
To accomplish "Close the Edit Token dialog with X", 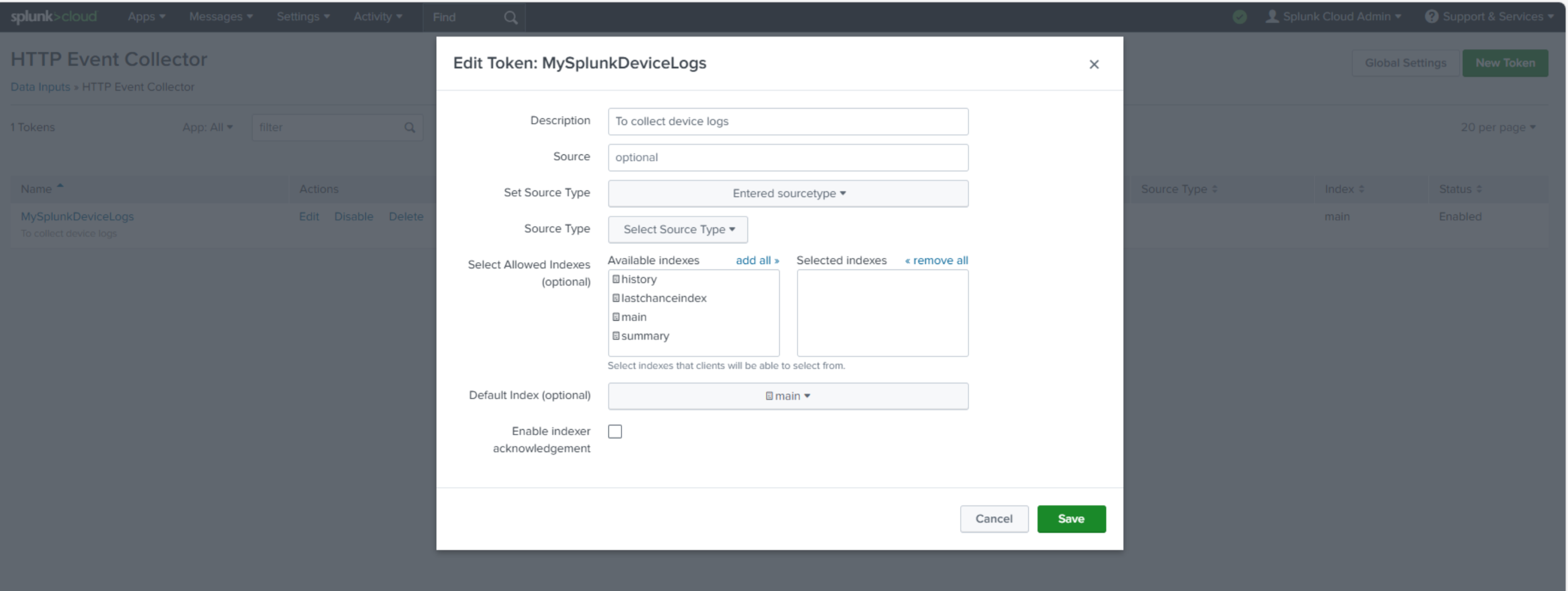I will click(1093, 64).
